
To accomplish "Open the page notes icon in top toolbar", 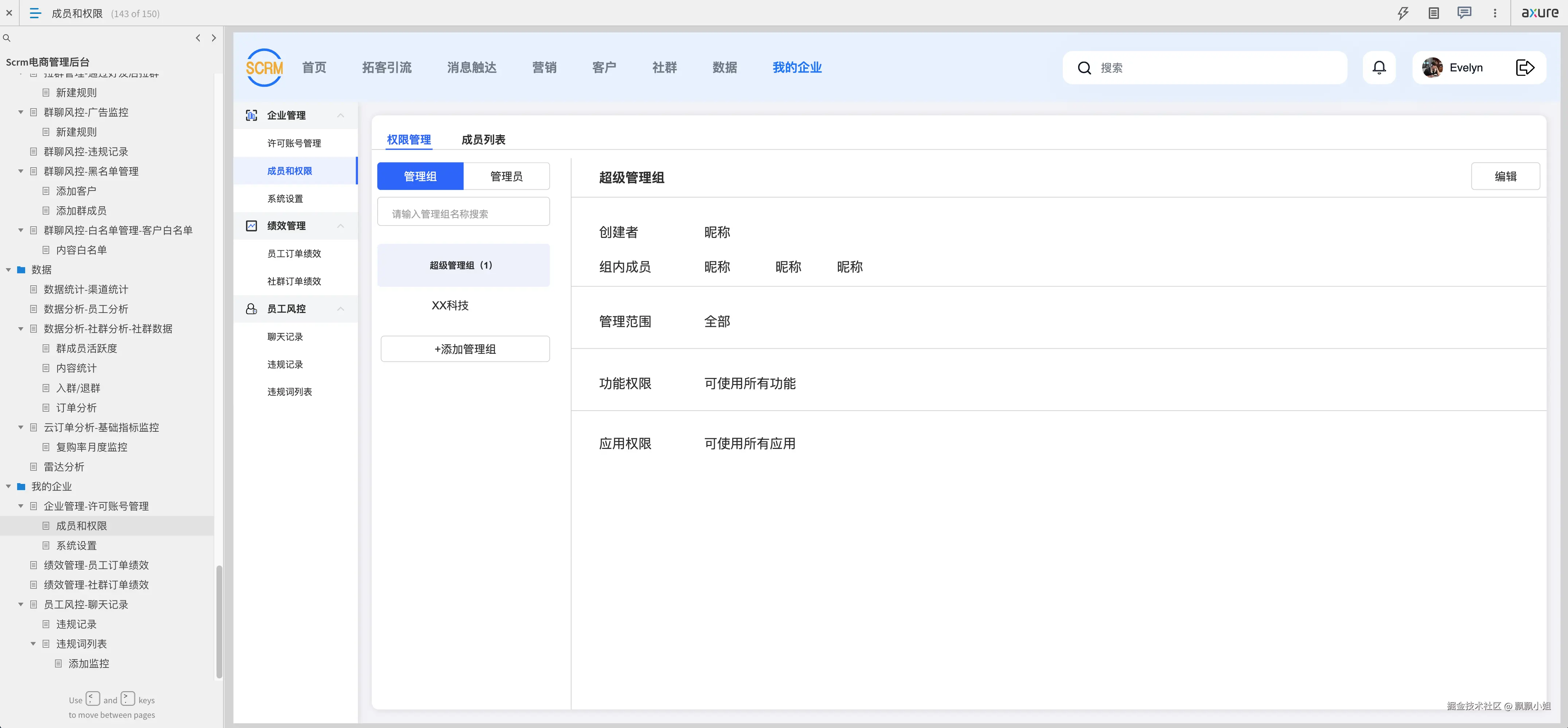I will point(1434,13).
